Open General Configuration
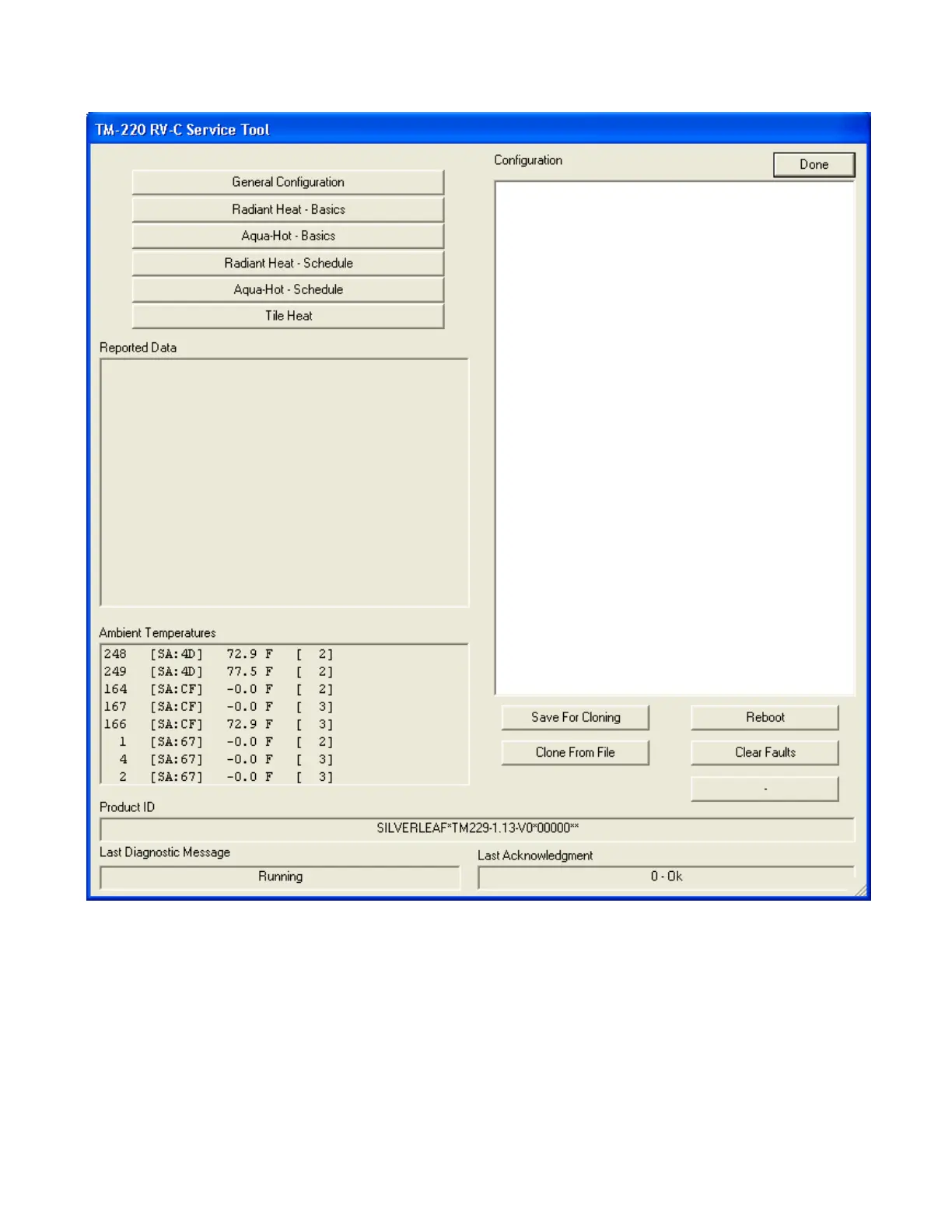Viewport: 952px width, 1232px height. [288, 182]
